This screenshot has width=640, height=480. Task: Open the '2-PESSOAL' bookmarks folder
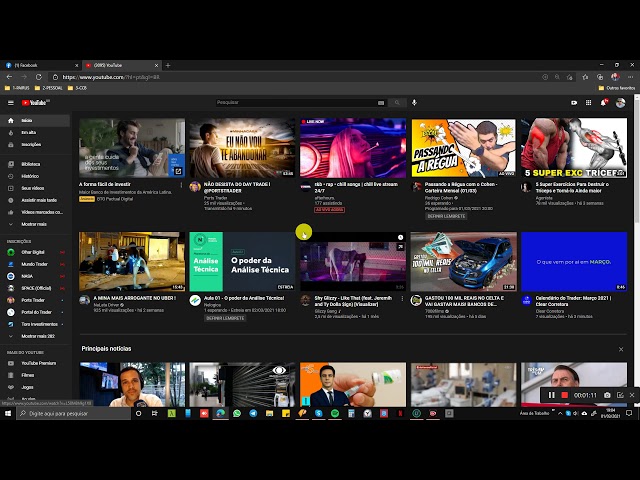point(48,88)
